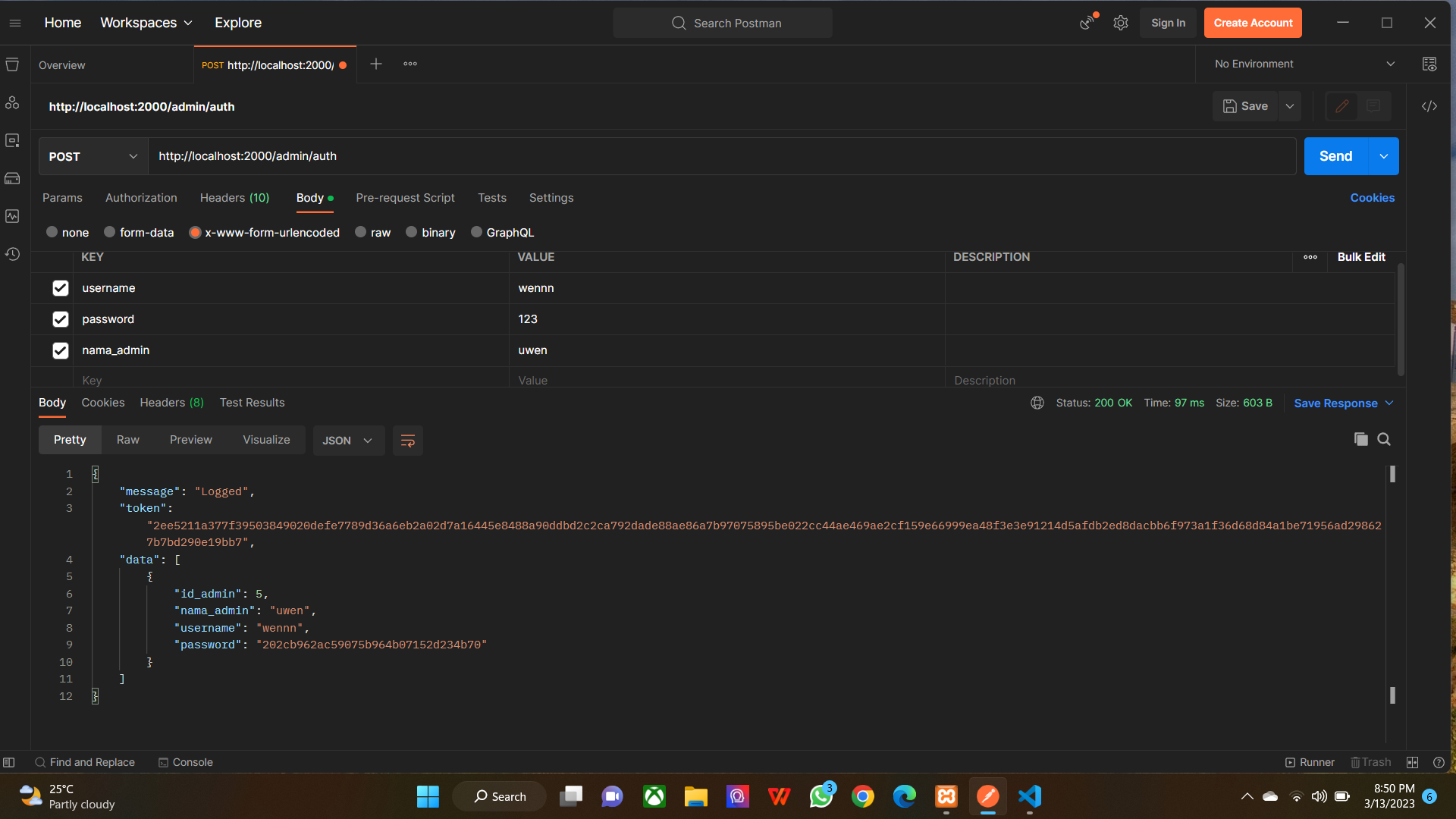Open the Monitors sidebar icon

click(x=12, y=217)
